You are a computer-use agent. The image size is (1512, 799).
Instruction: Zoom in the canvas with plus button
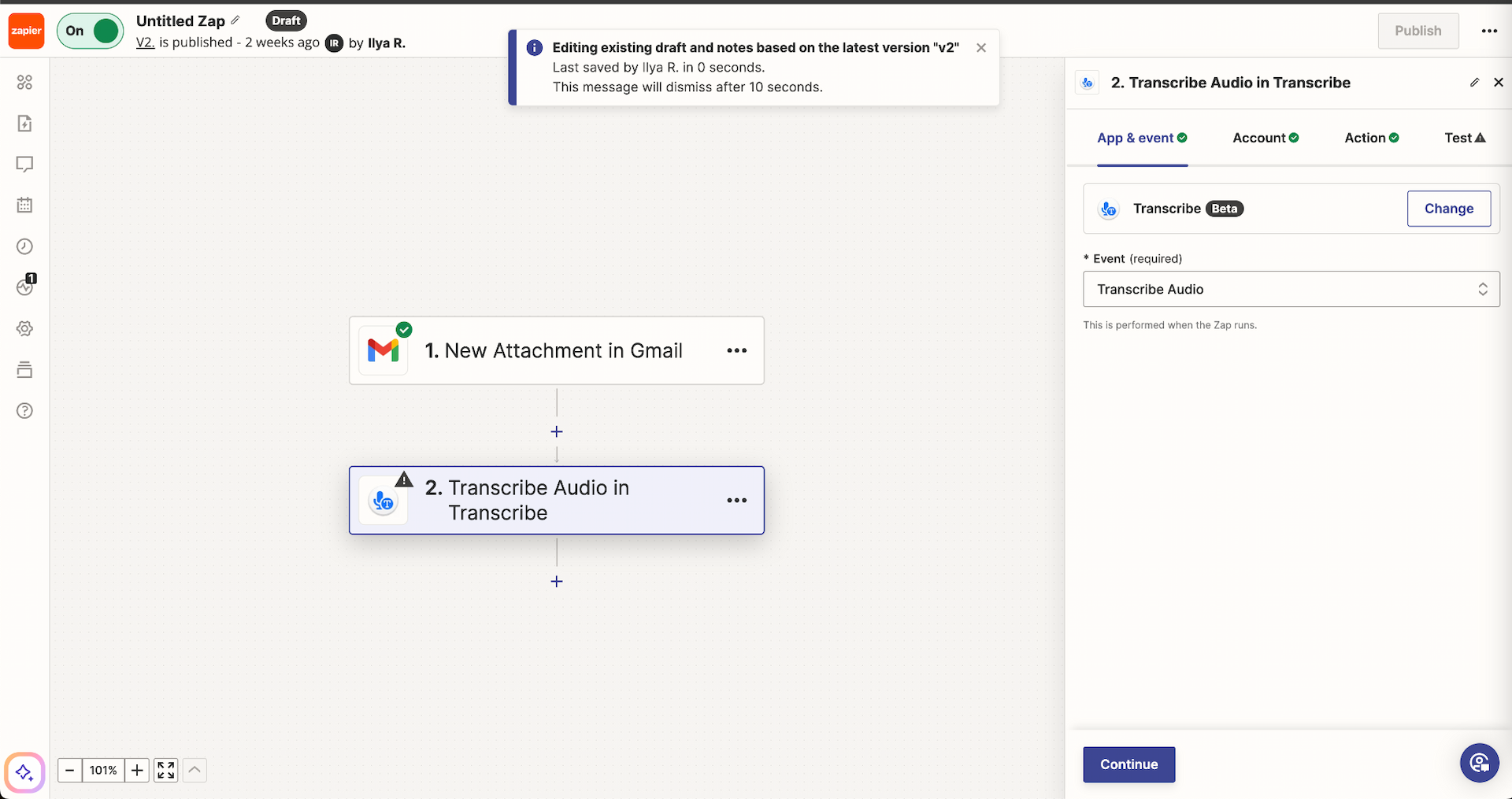[137, 770]
